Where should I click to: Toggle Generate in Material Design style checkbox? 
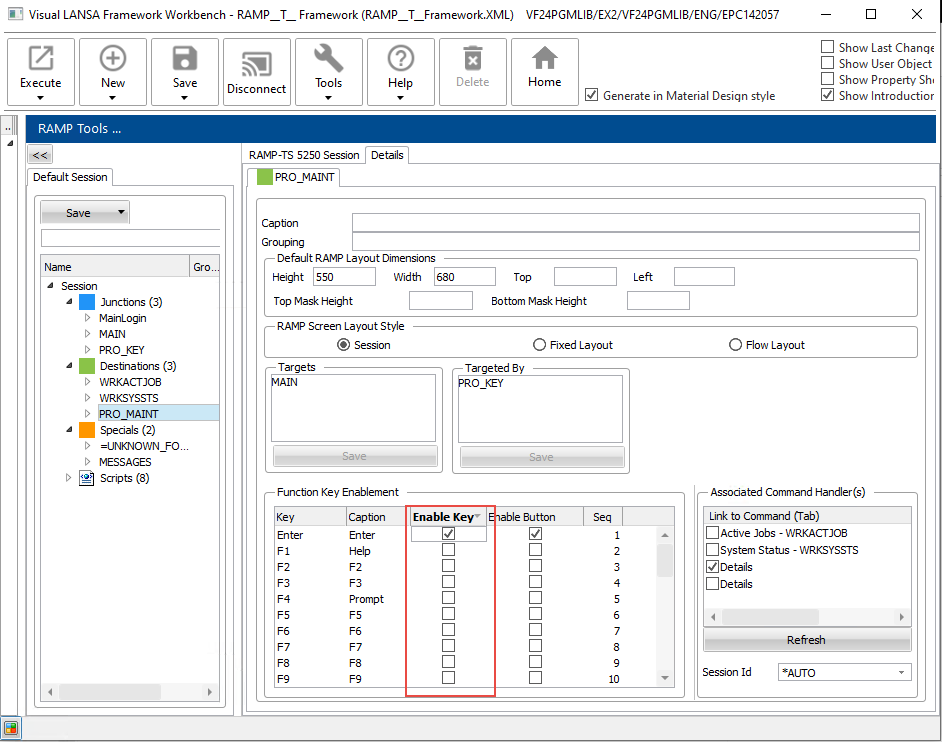tap(592, 96)
